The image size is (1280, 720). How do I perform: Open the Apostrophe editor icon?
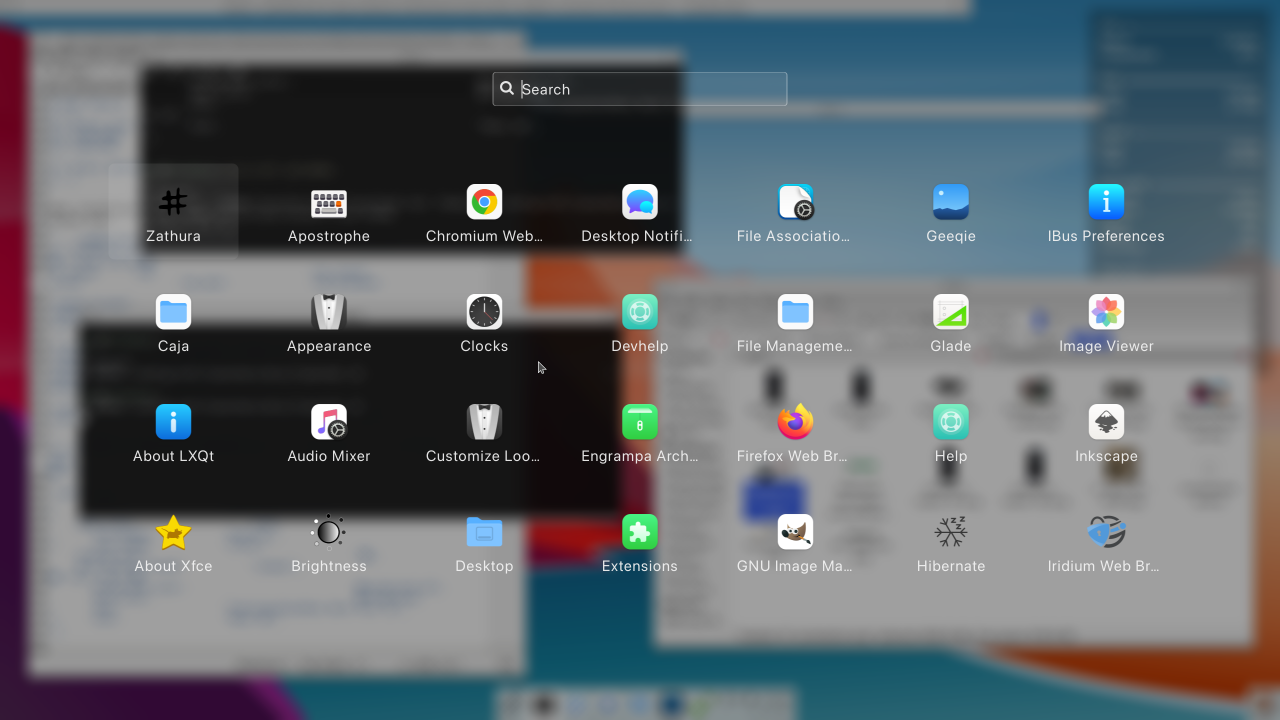click(x=329, y=202)
